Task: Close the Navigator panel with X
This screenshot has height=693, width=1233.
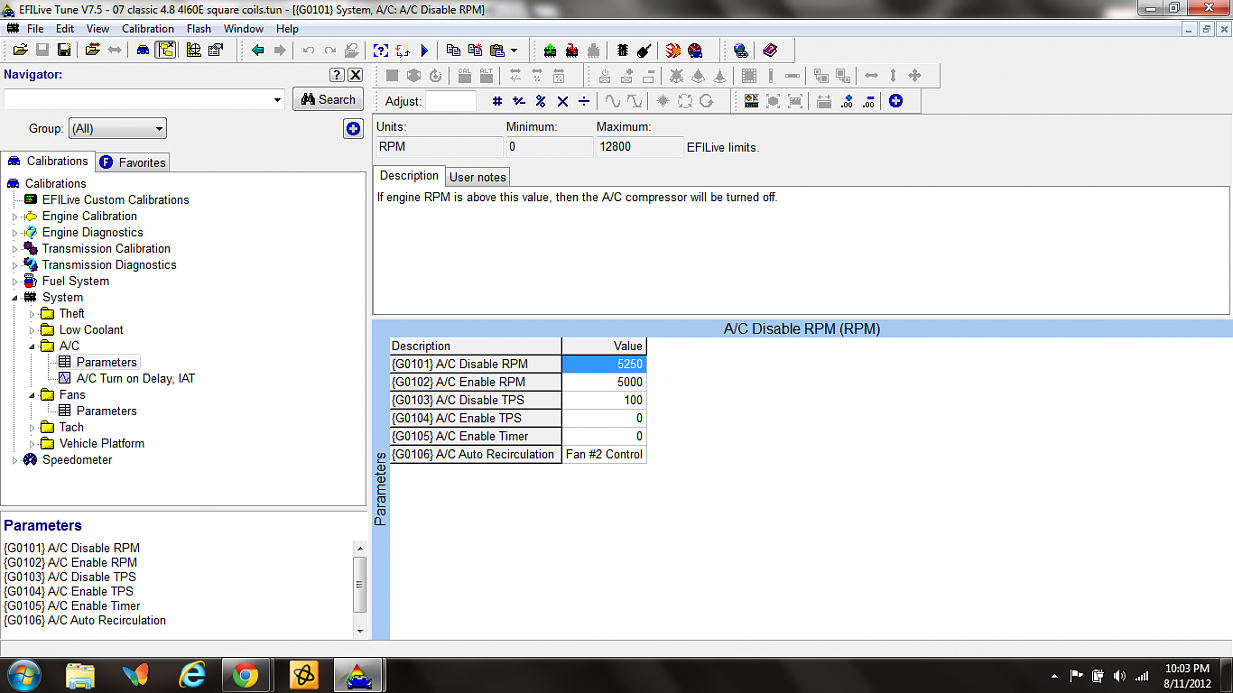Action: pyautogui.click(x=355, y=75)
